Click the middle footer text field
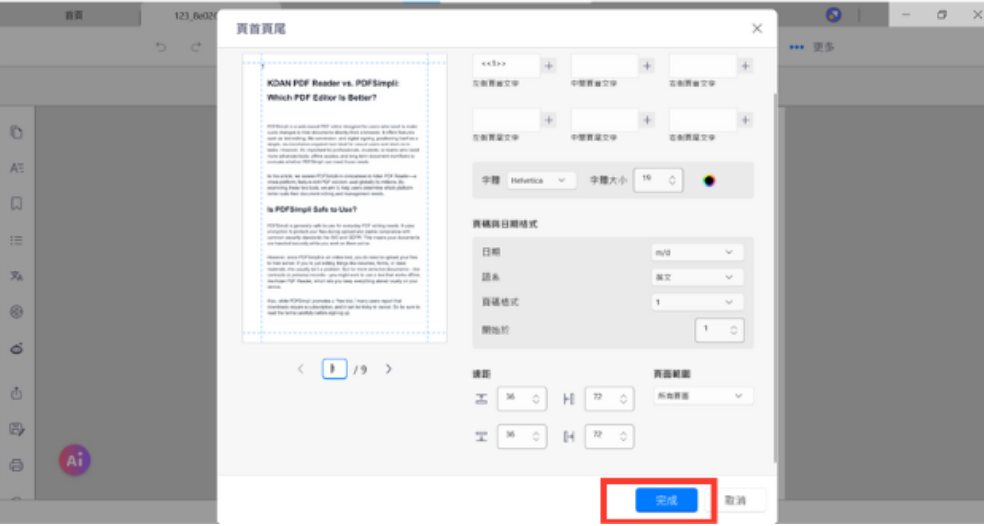984x526 pixels. click(604, 120)
